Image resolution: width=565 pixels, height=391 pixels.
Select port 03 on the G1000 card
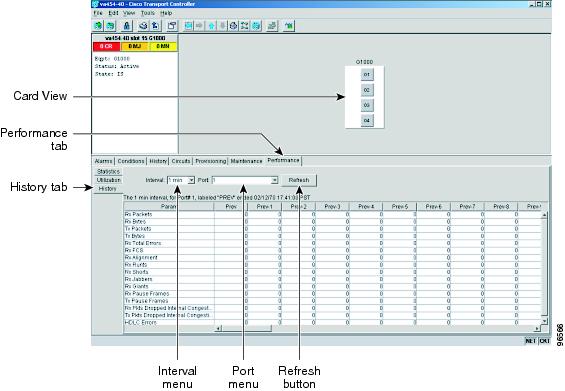pos(367,105)
